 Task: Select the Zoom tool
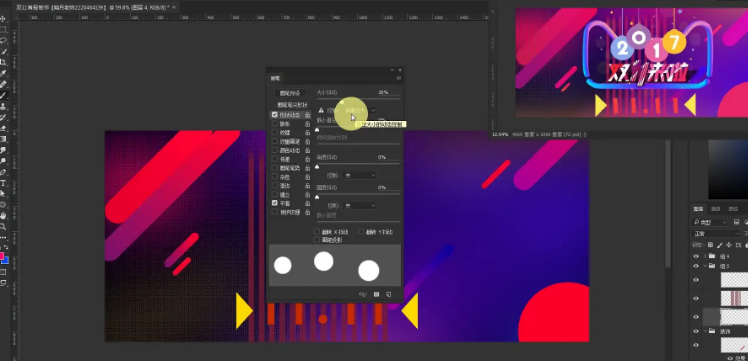click(x=3, y=227)
